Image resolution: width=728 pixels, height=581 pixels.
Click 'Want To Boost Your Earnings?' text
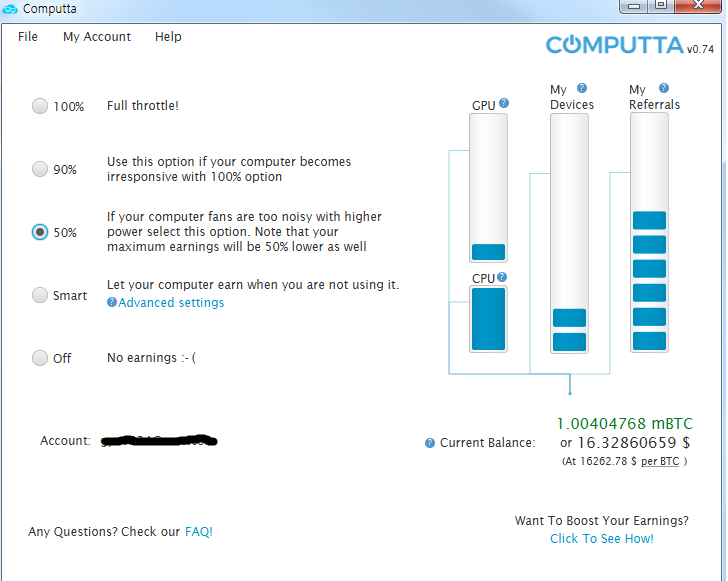(601, 521)
